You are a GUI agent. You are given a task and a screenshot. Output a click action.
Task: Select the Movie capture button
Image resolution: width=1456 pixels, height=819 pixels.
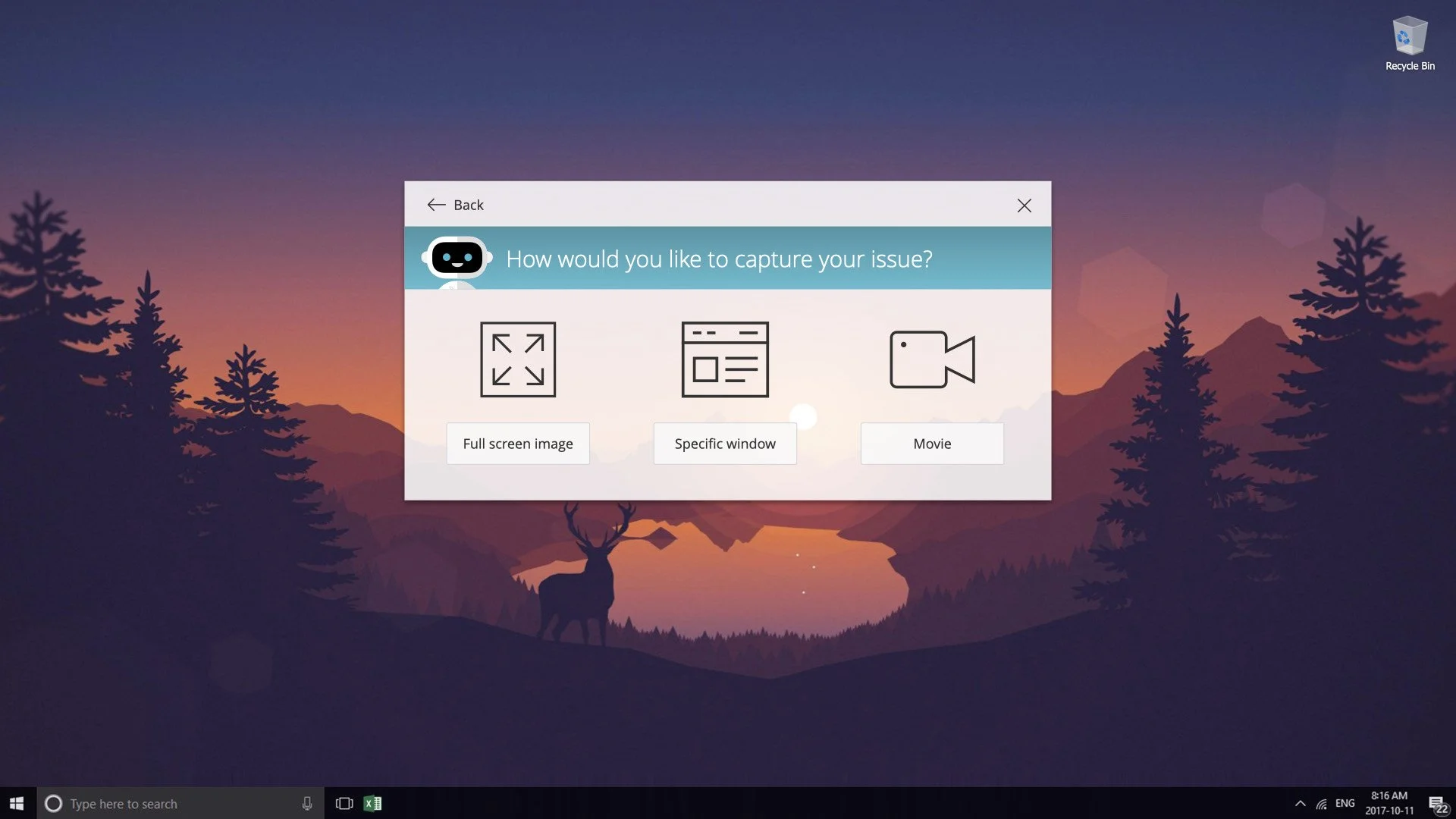click(932, 444)
